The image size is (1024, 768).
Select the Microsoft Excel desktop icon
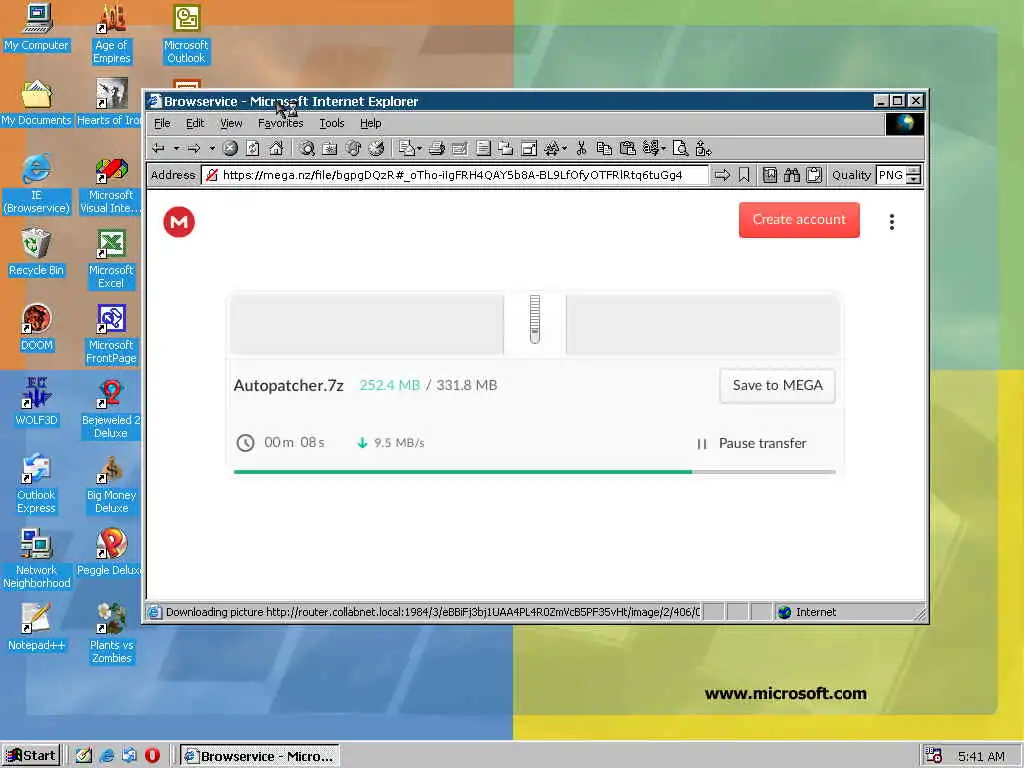pos(111,259)
